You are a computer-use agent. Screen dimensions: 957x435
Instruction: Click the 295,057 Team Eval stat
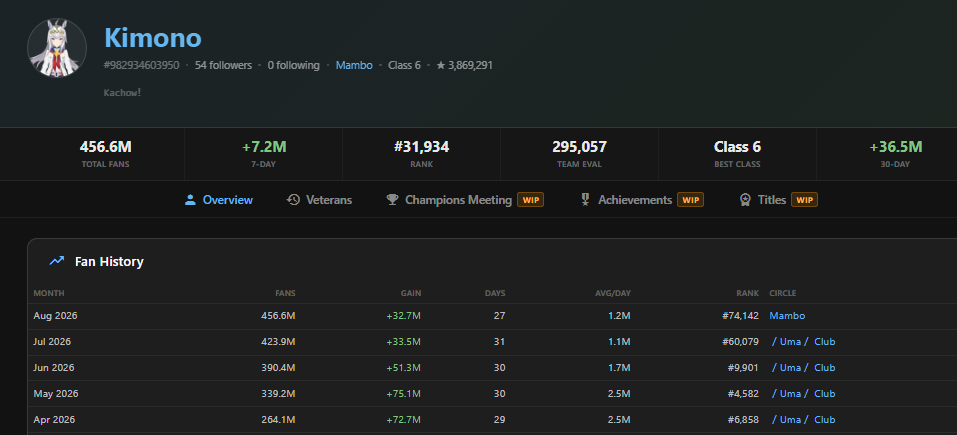coord(579,153)
